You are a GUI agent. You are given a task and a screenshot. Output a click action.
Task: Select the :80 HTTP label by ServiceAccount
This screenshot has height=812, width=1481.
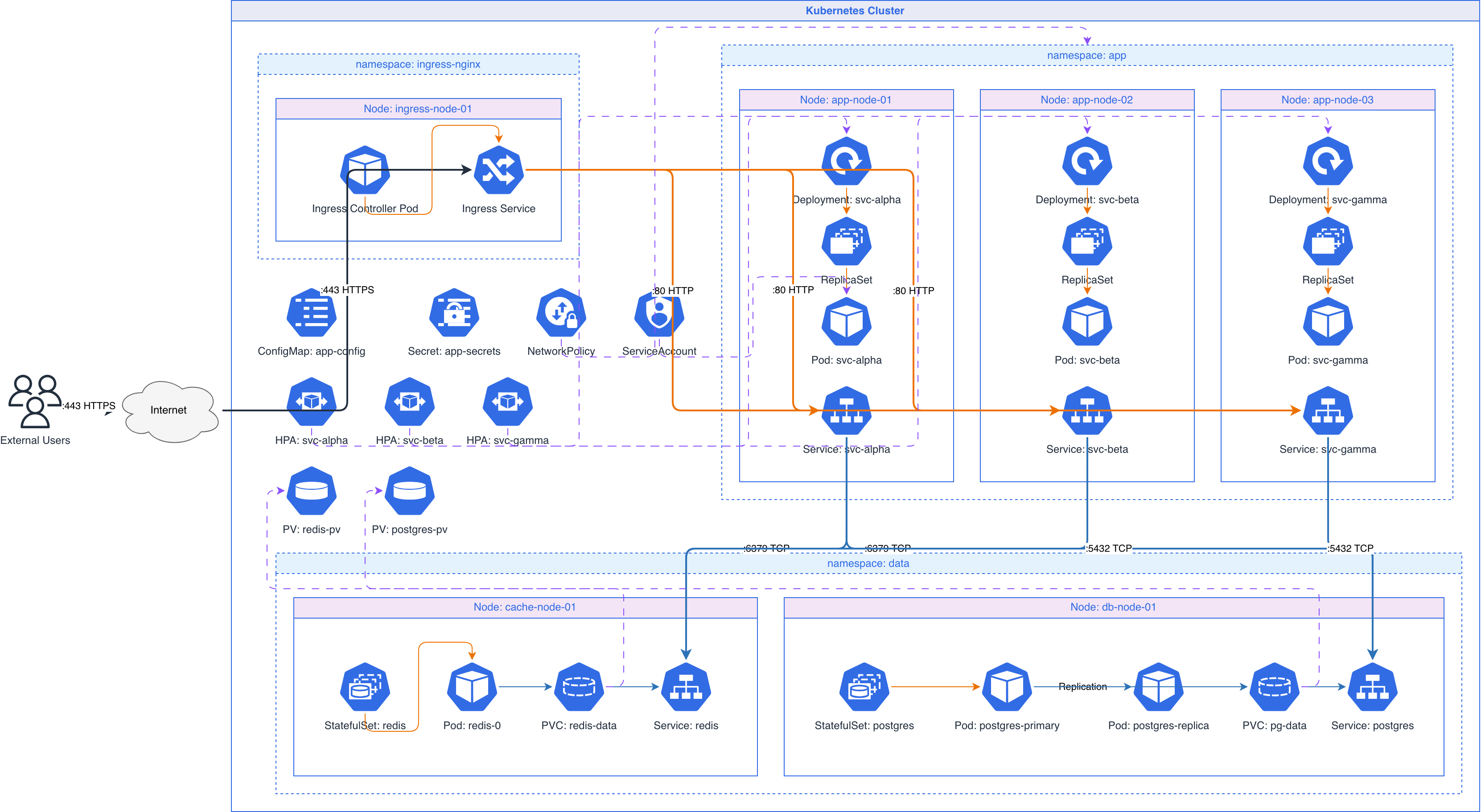[x=673, y=291]
